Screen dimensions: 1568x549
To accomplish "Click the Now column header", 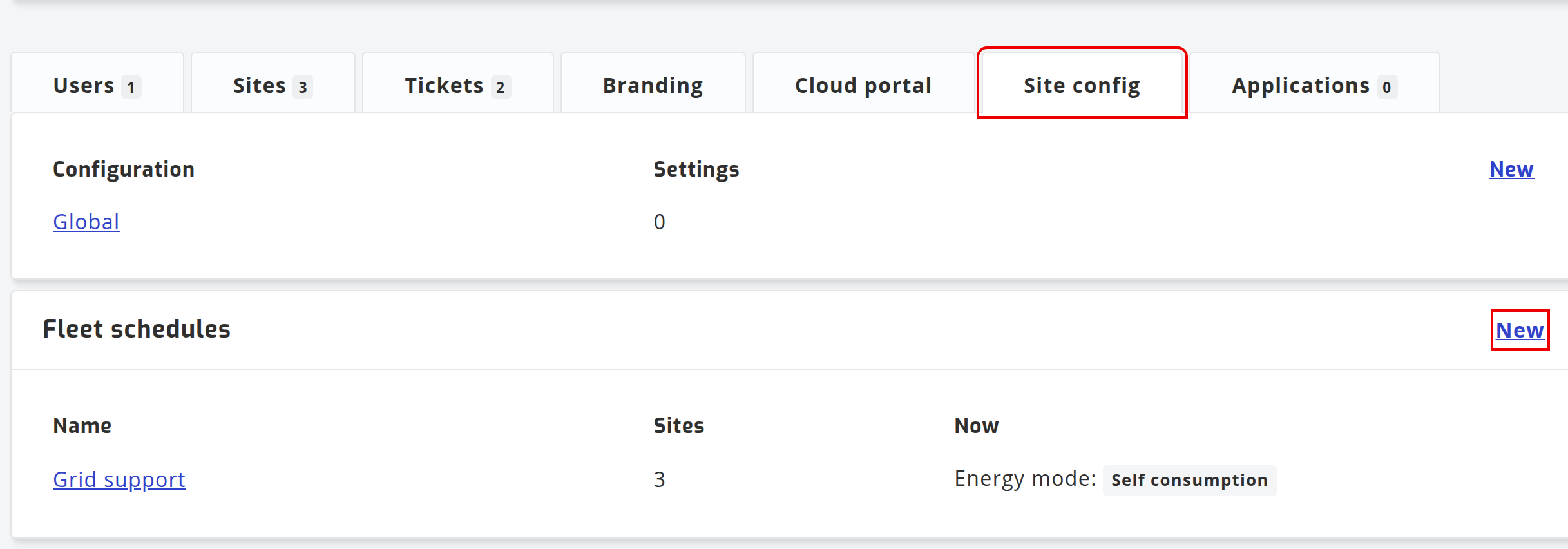I will click(x=977, y=425).
